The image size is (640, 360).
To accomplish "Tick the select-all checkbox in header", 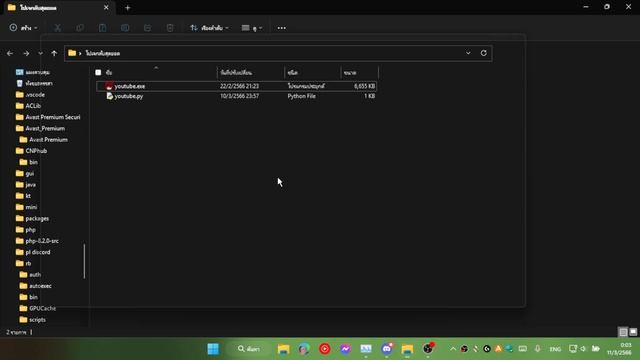I will 98,73.
